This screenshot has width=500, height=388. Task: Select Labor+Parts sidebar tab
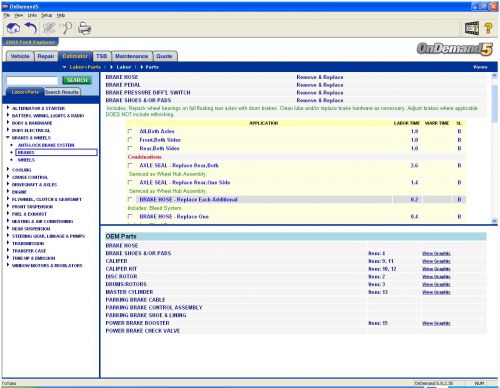pyautogui.click(x=25, y=92)
